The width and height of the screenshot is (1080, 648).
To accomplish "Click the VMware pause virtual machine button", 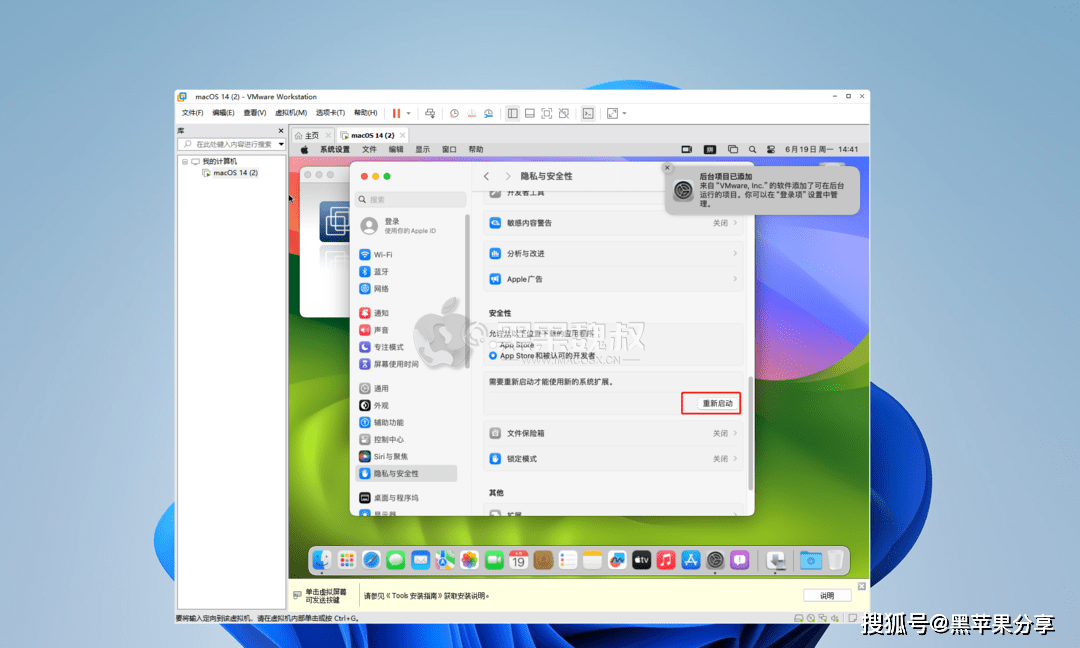I will pos(396,114).
